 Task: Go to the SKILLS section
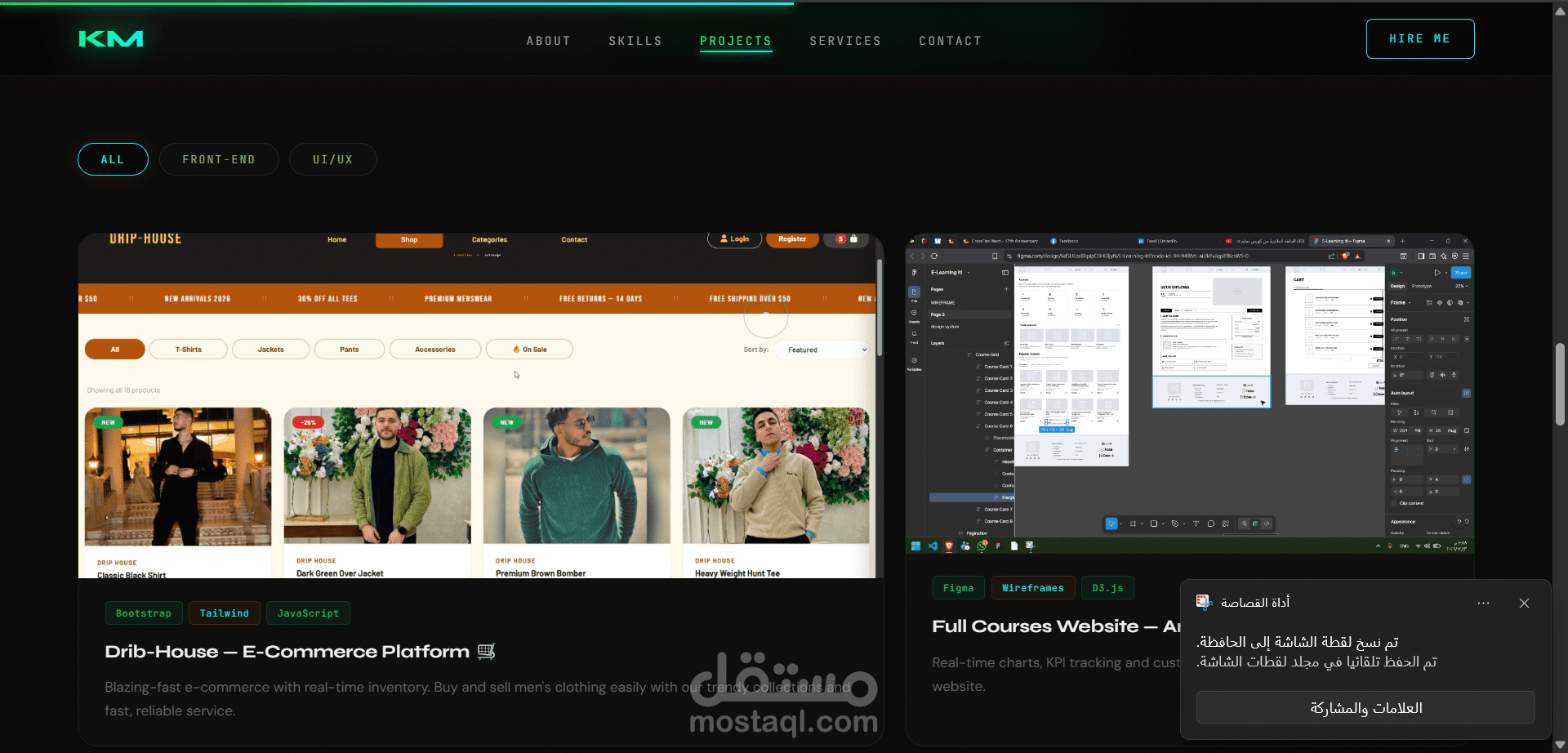(635, 41)
